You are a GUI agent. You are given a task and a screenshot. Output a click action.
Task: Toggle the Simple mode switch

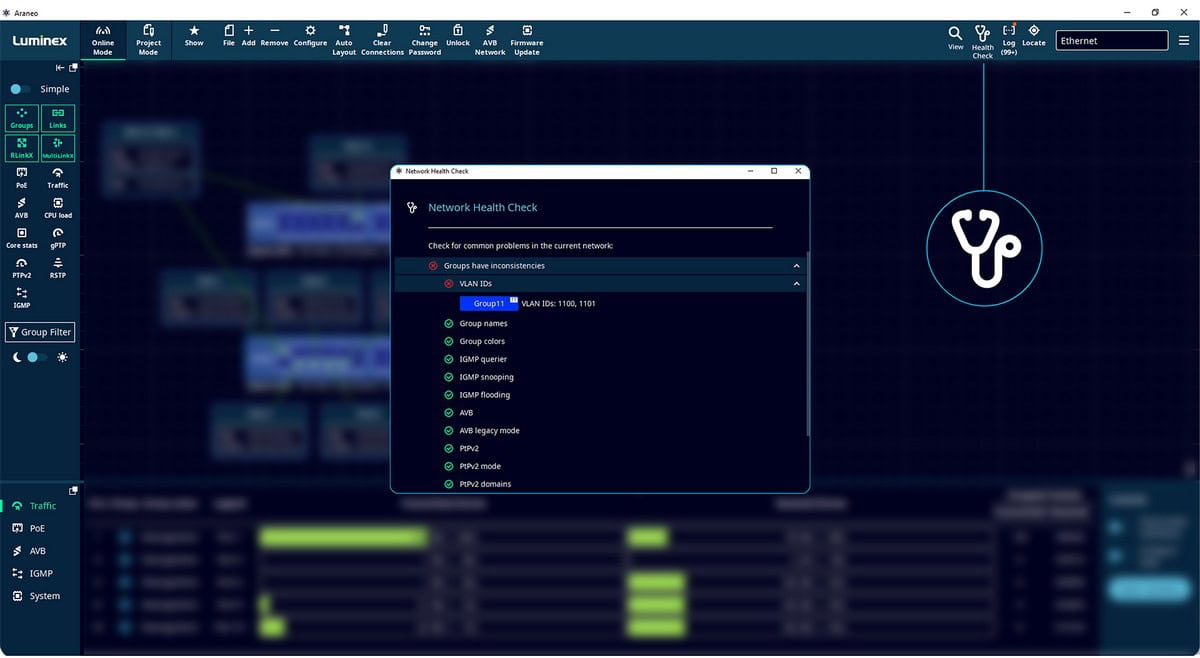[20, 89]
